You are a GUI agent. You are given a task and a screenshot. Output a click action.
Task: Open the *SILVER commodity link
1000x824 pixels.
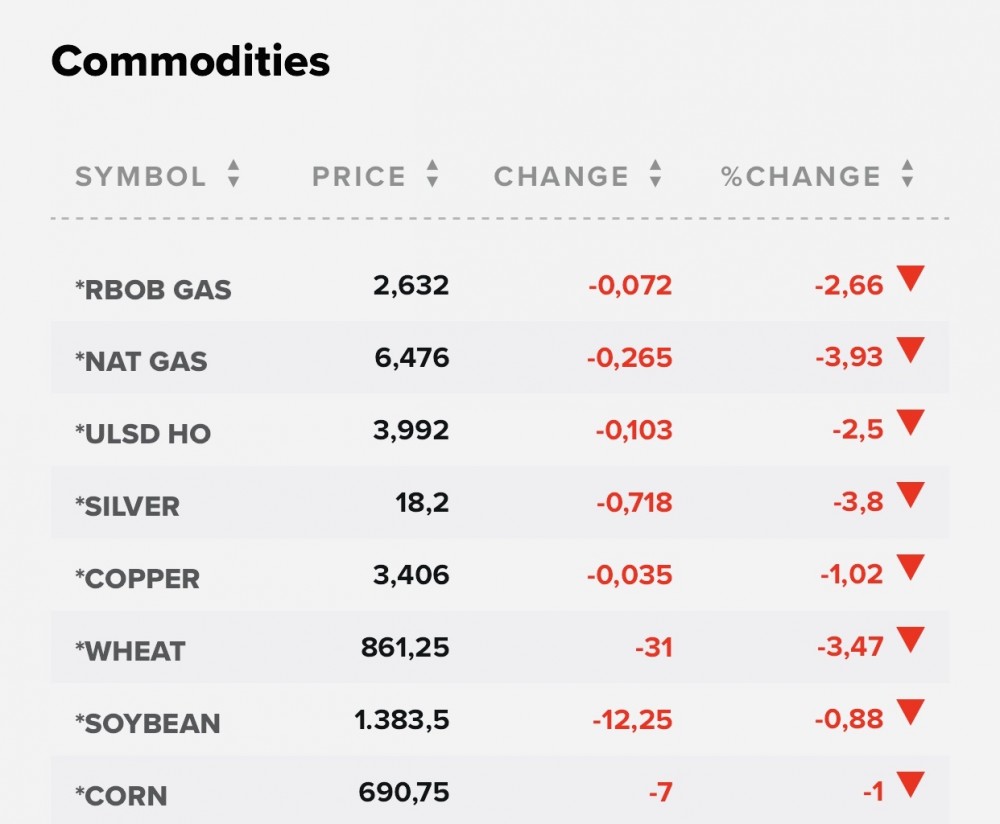click(128, 506)
